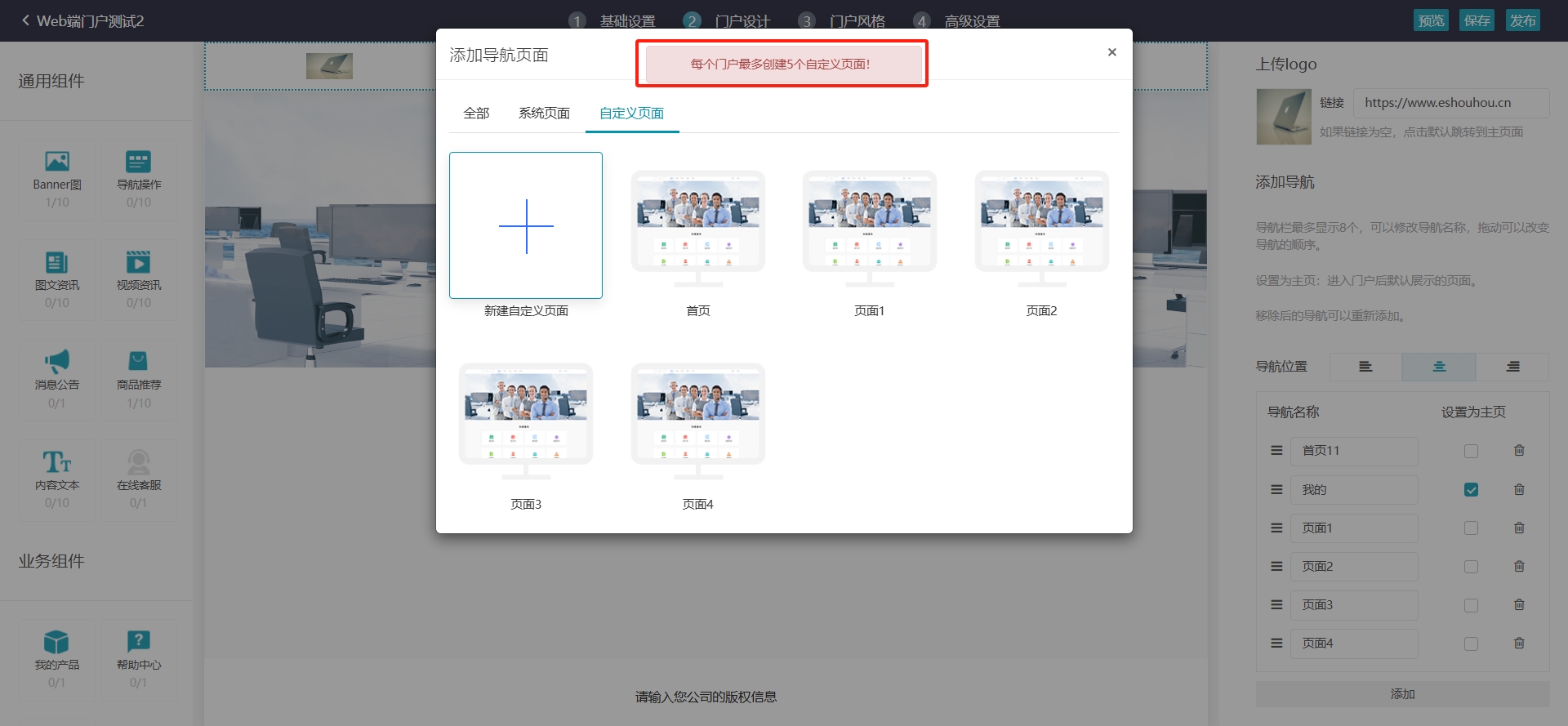This screenshot has width=1568, height=726.
Task: Switch to the 系统页面 tab
Action: 544,113
